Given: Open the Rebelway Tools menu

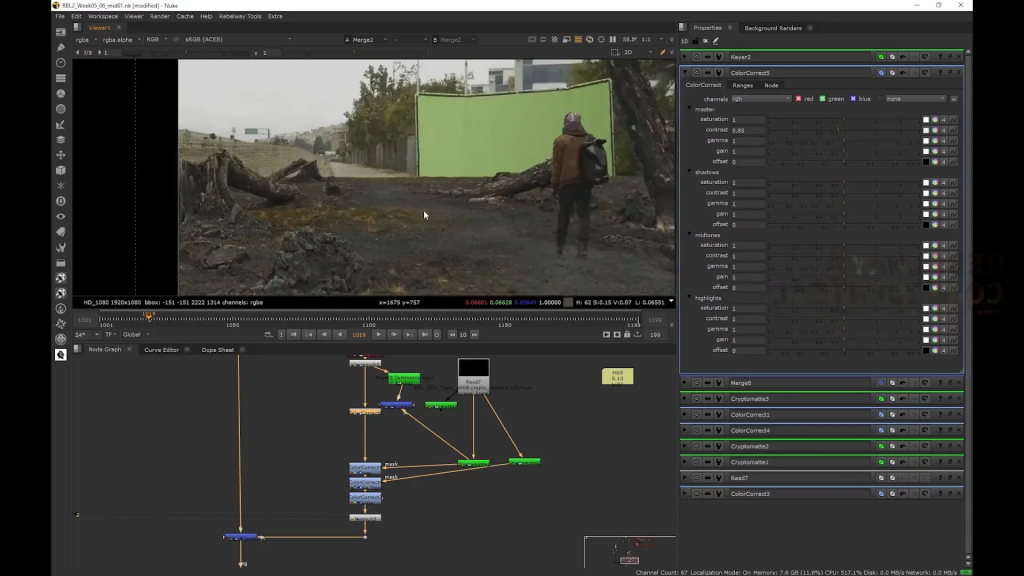Looking at the screenshot, I should point(240,16).
